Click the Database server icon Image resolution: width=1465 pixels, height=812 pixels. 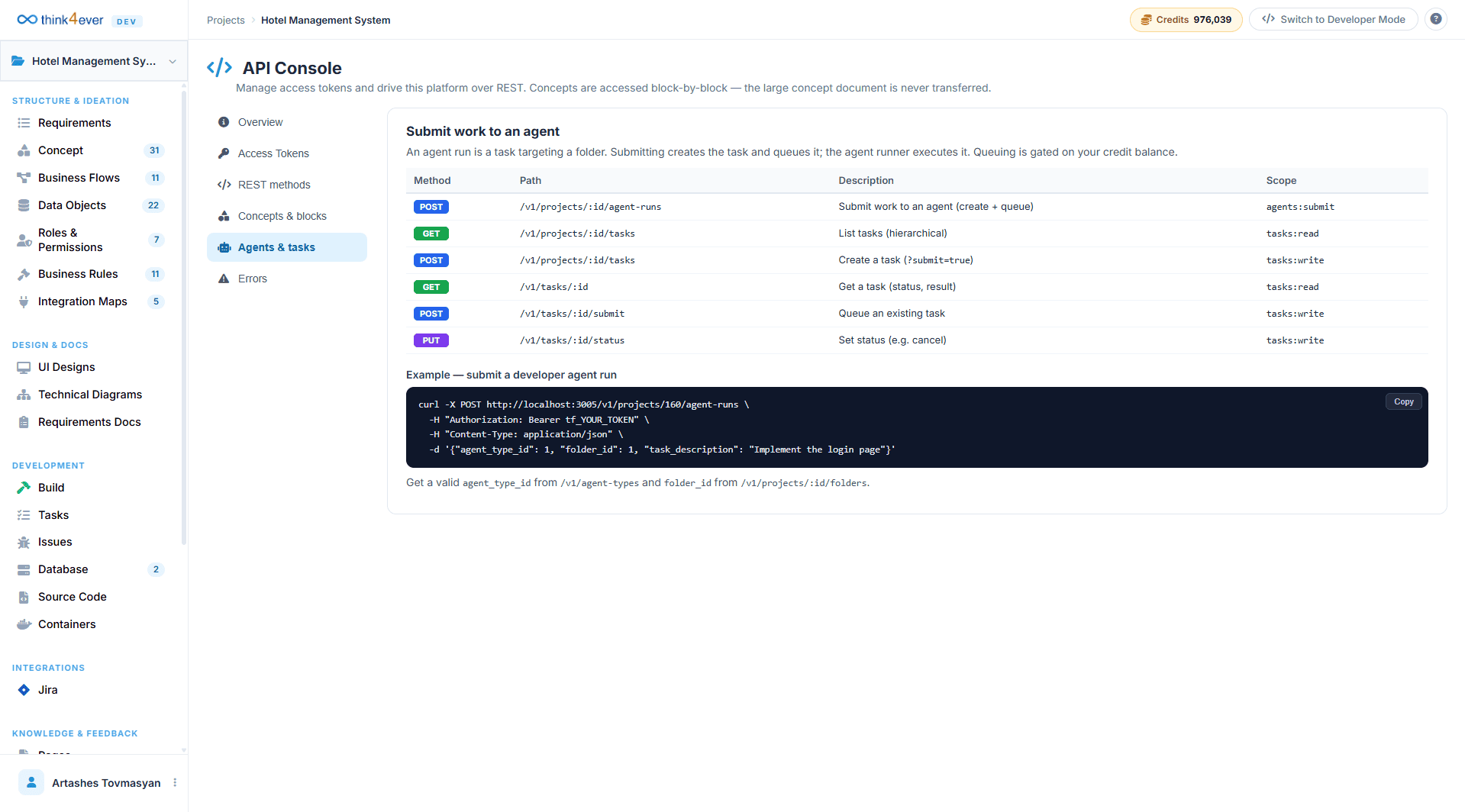click(24, 569)
